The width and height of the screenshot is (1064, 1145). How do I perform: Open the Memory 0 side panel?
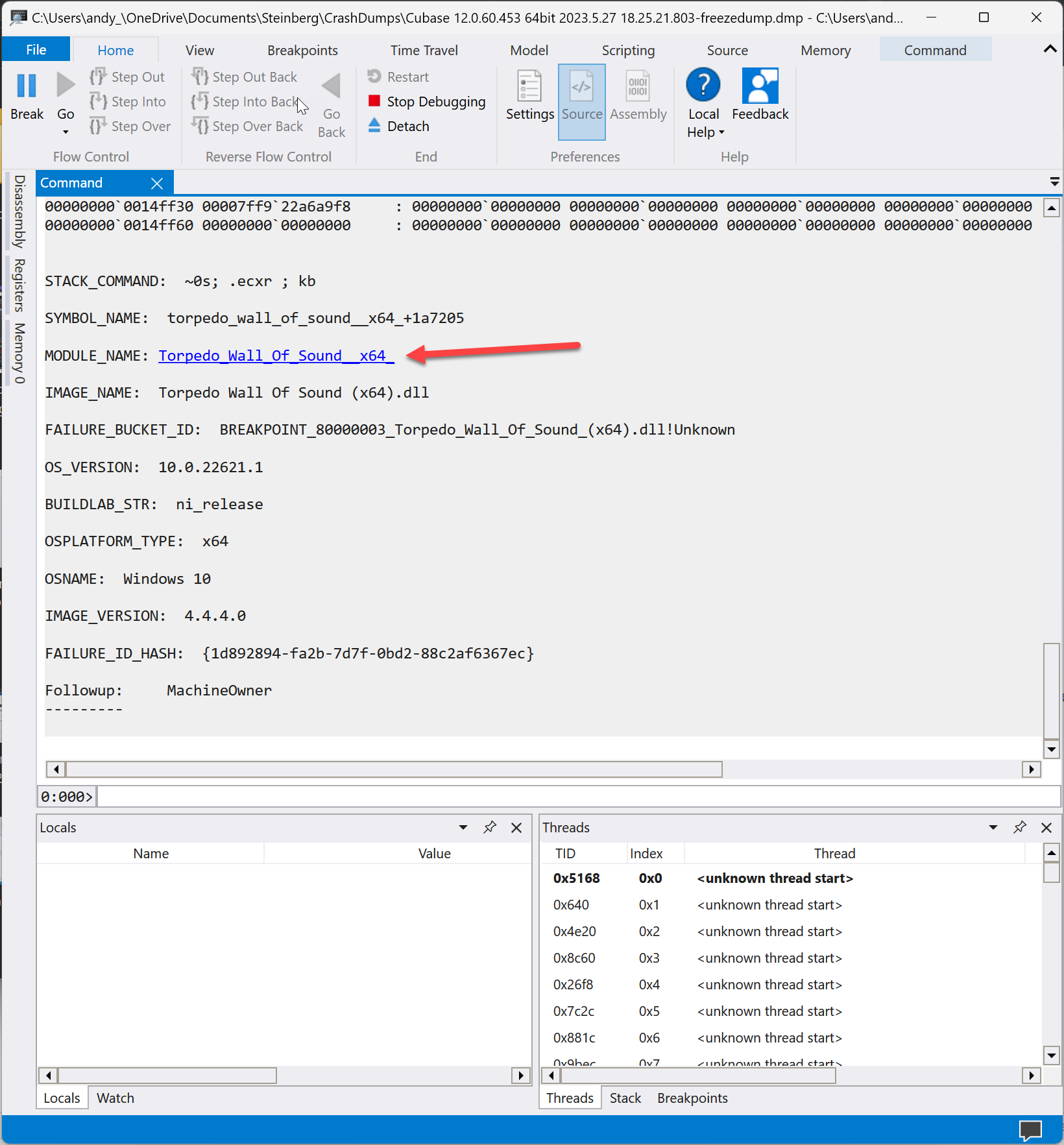pyautogui.click(x=19, y=353)
